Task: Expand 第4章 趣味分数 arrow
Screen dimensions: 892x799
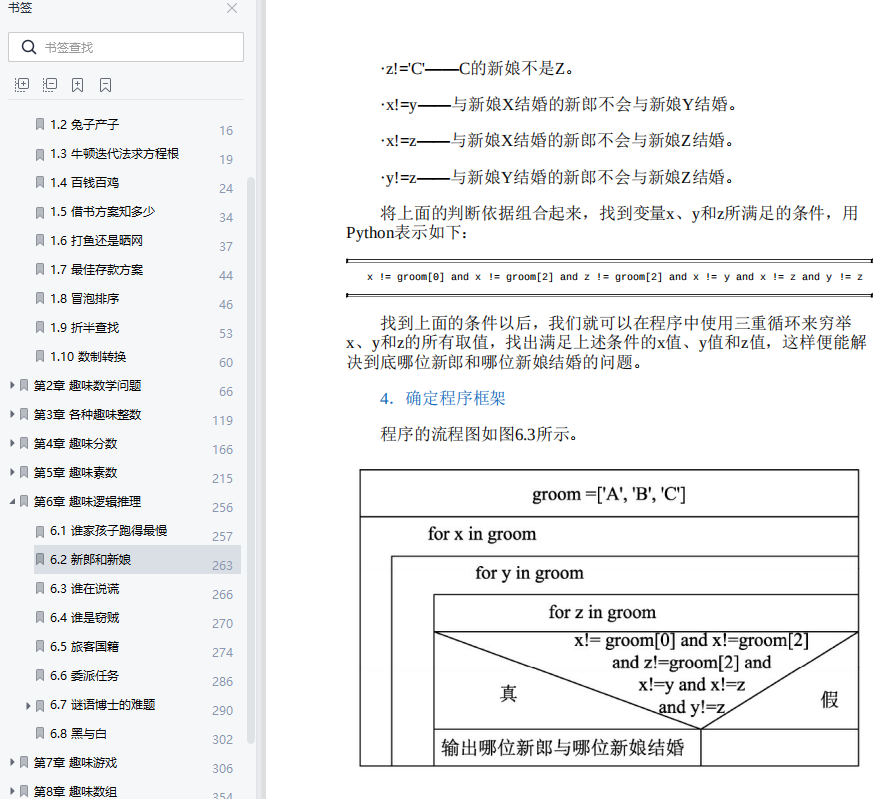Action: point(12,443)
